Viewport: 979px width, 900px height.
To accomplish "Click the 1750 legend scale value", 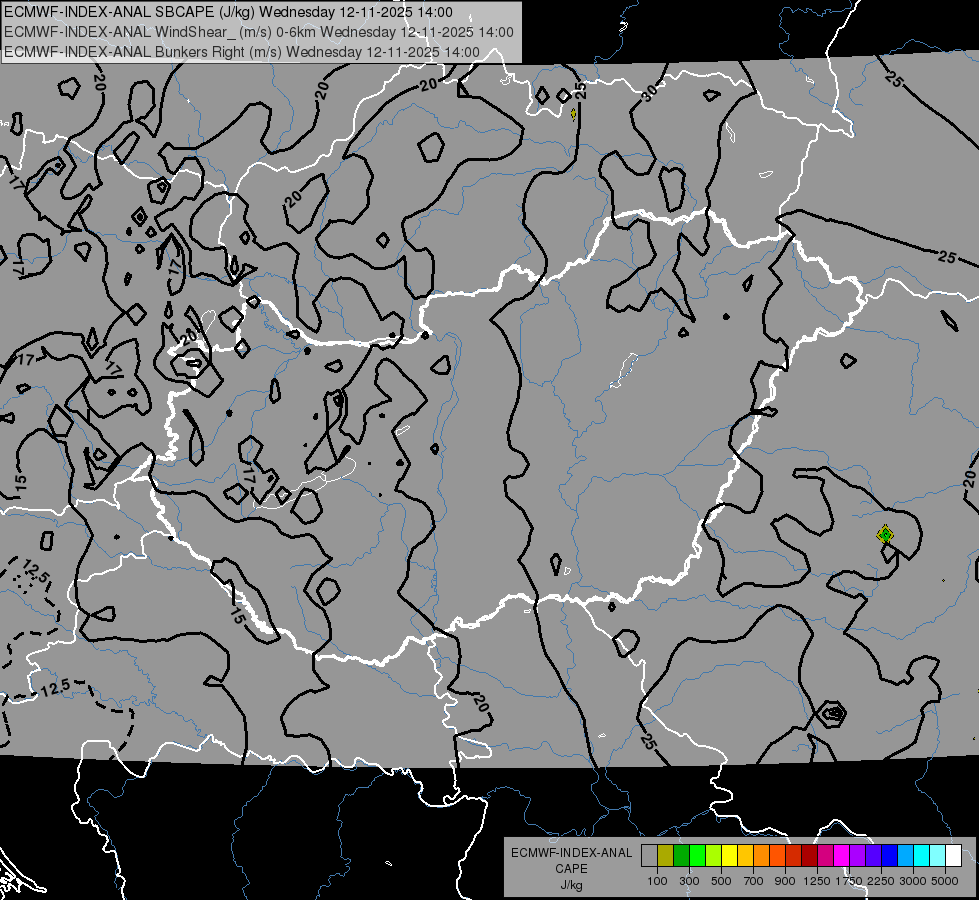I will pyautogui.click(x=849, y=881).
